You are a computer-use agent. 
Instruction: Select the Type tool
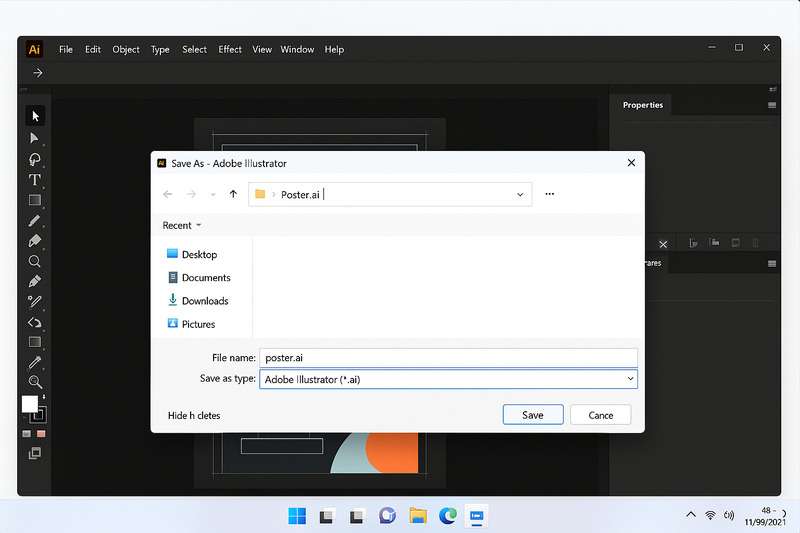coord(35,180)
